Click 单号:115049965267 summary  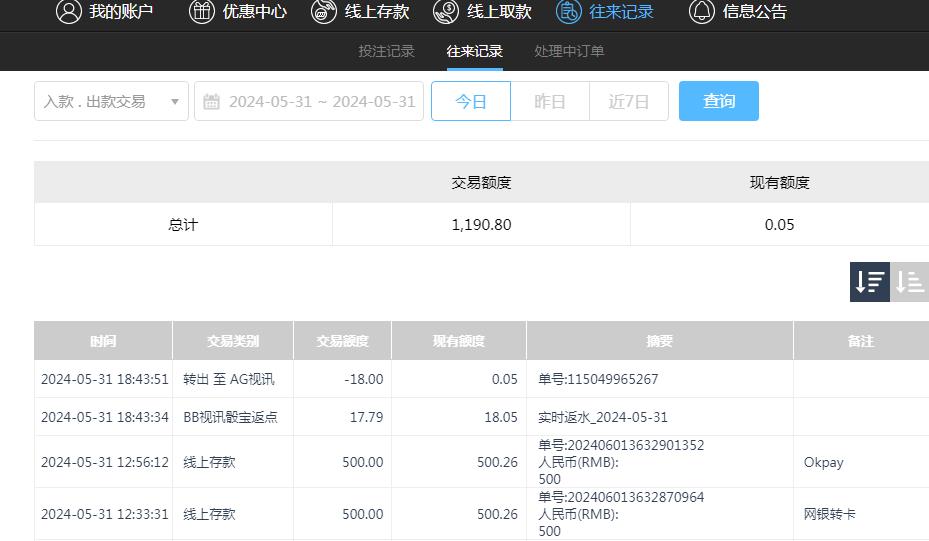(x=598, y=379)
